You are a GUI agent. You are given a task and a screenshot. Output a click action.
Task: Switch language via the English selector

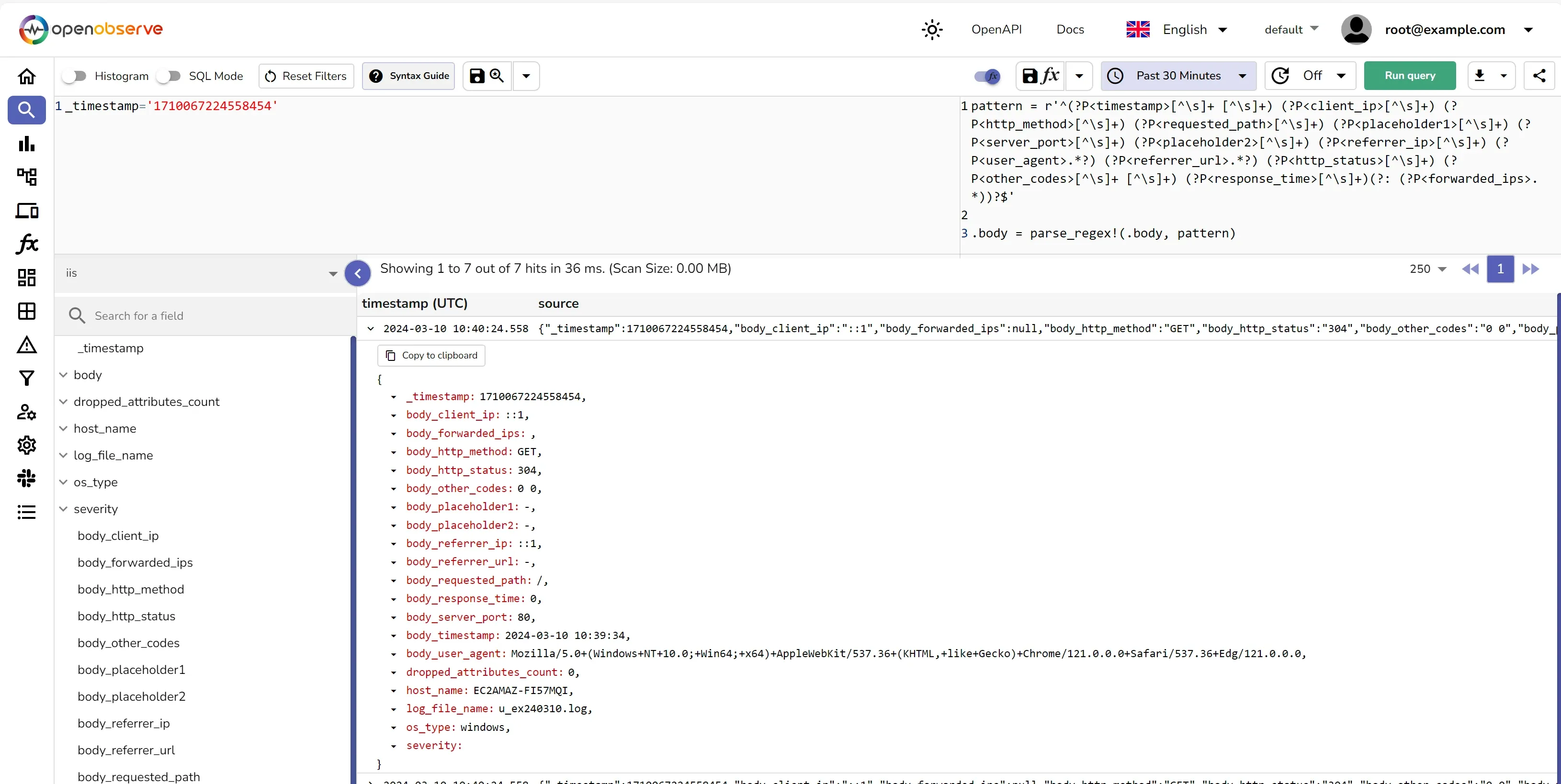coord(1187,29)
